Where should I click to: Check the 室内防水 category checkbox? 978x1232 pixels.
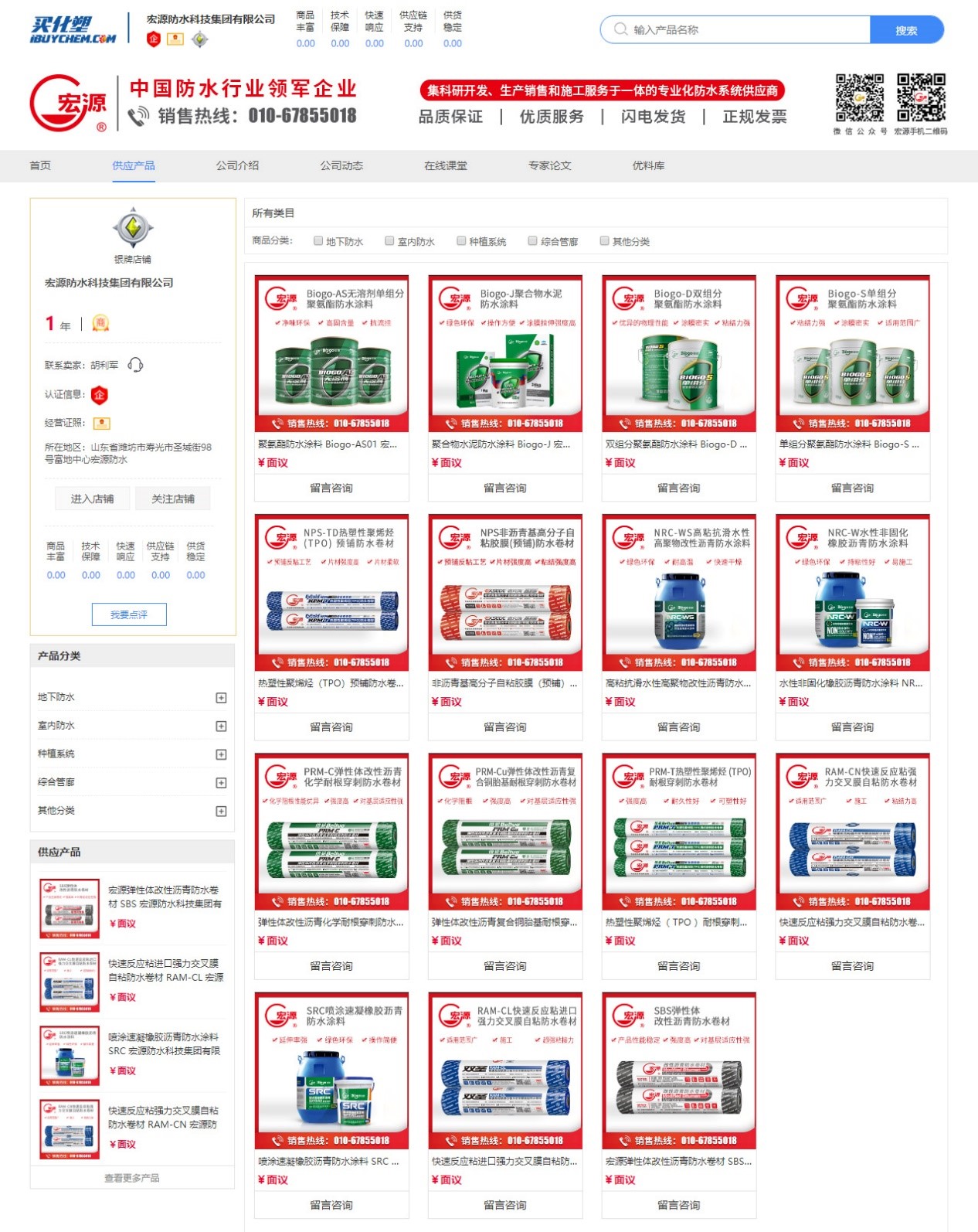coord(390,241)
